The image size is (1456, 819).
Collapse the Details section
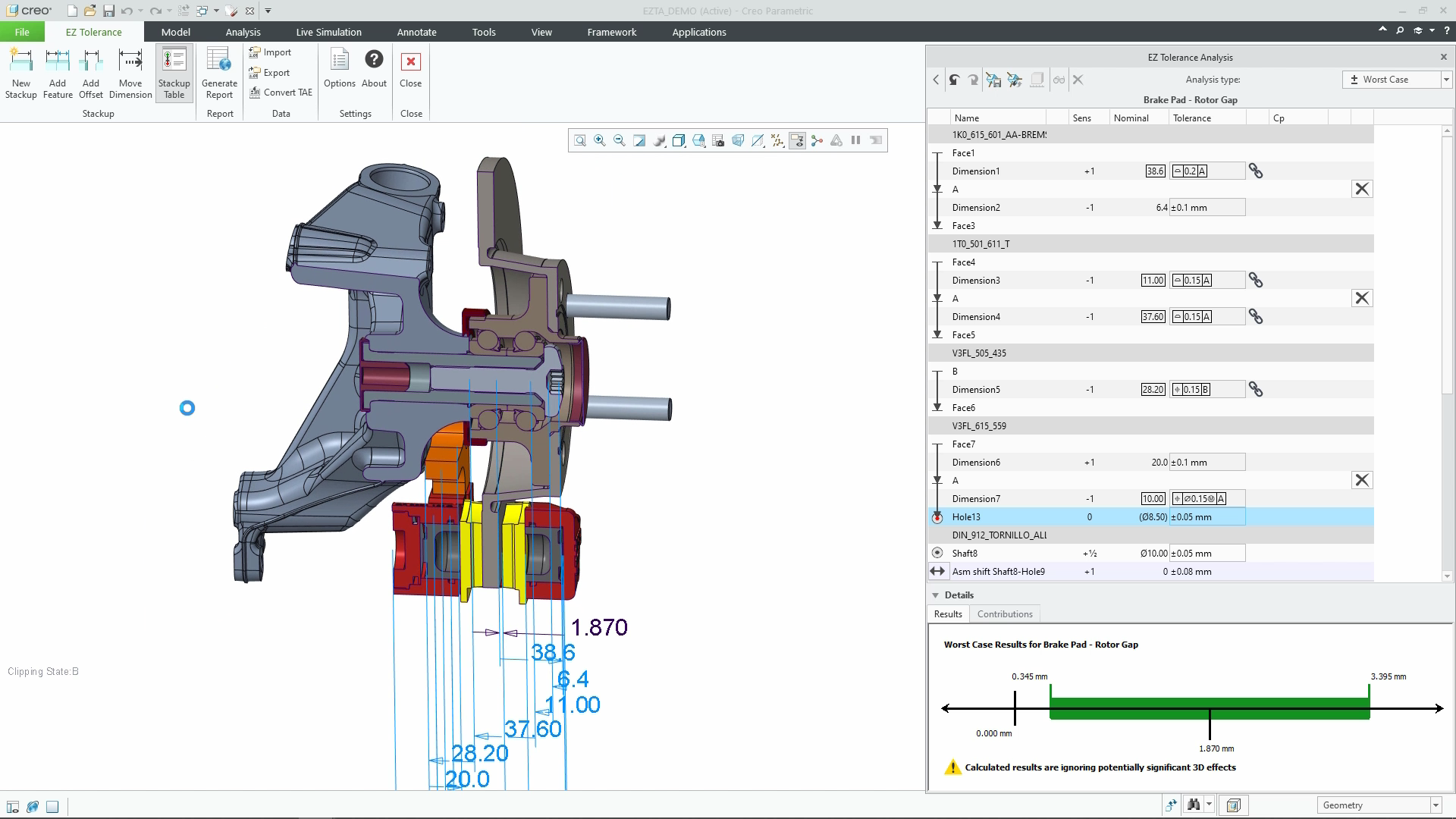936,595
